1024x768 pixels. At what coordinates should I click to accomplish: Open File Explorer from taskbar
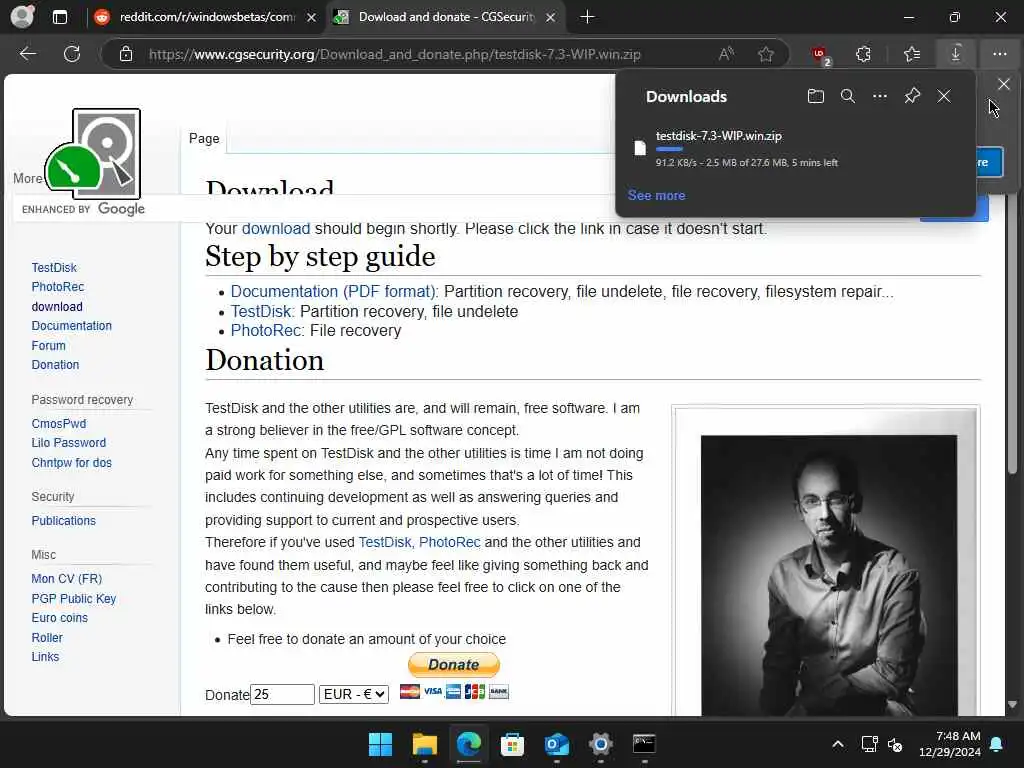pos(424,744)
